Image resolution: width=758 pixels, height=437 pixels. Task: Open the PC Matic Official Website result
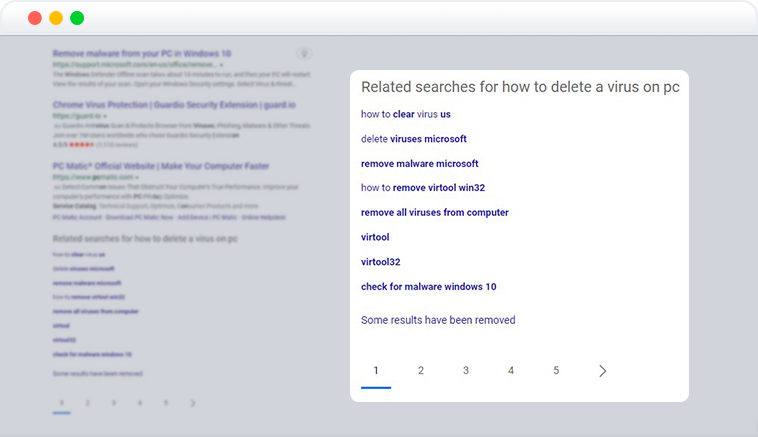[160, 166]
